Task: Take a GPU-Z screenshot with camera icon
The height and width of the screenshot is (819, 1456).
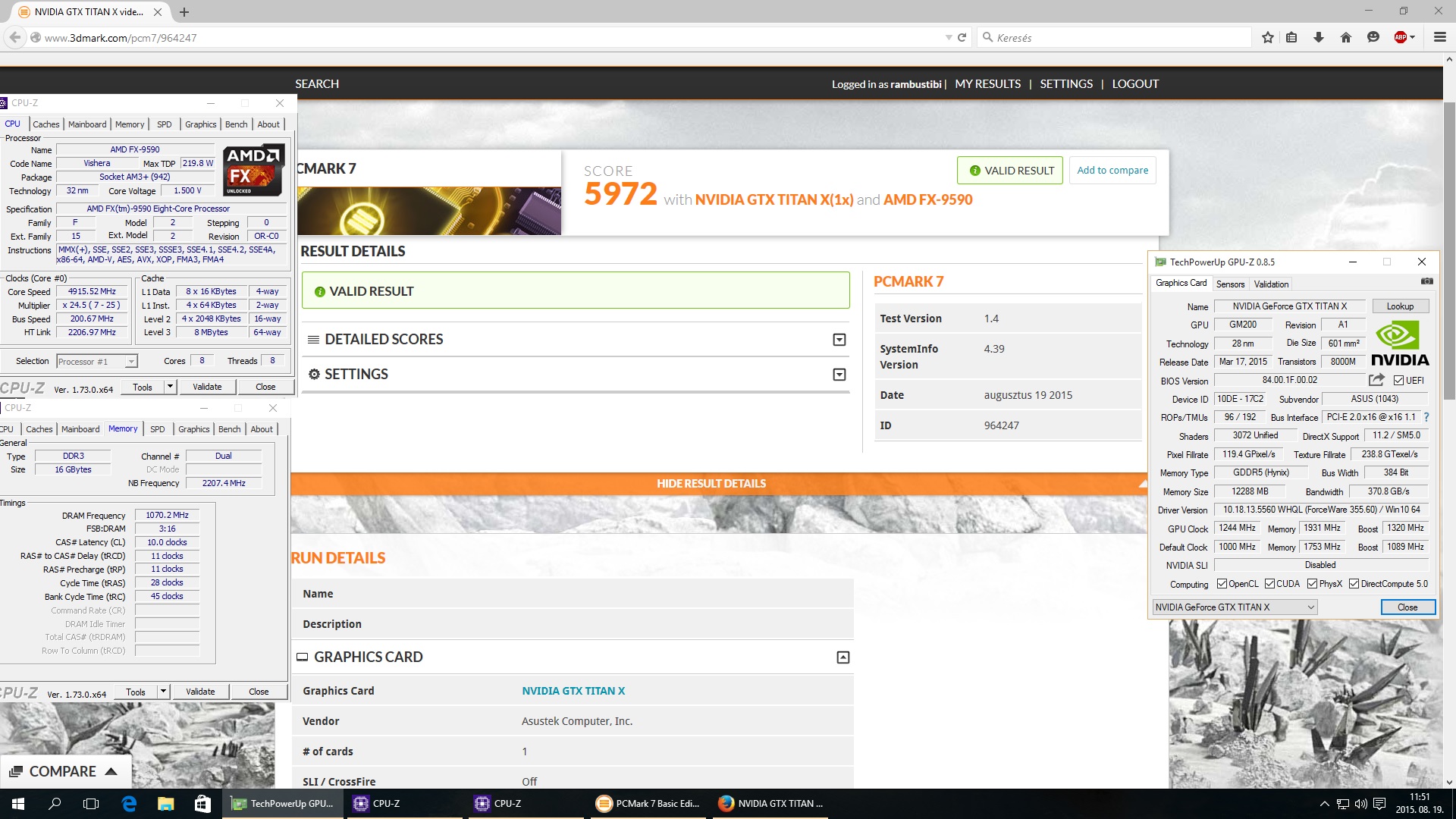Action: point(1427,281)
